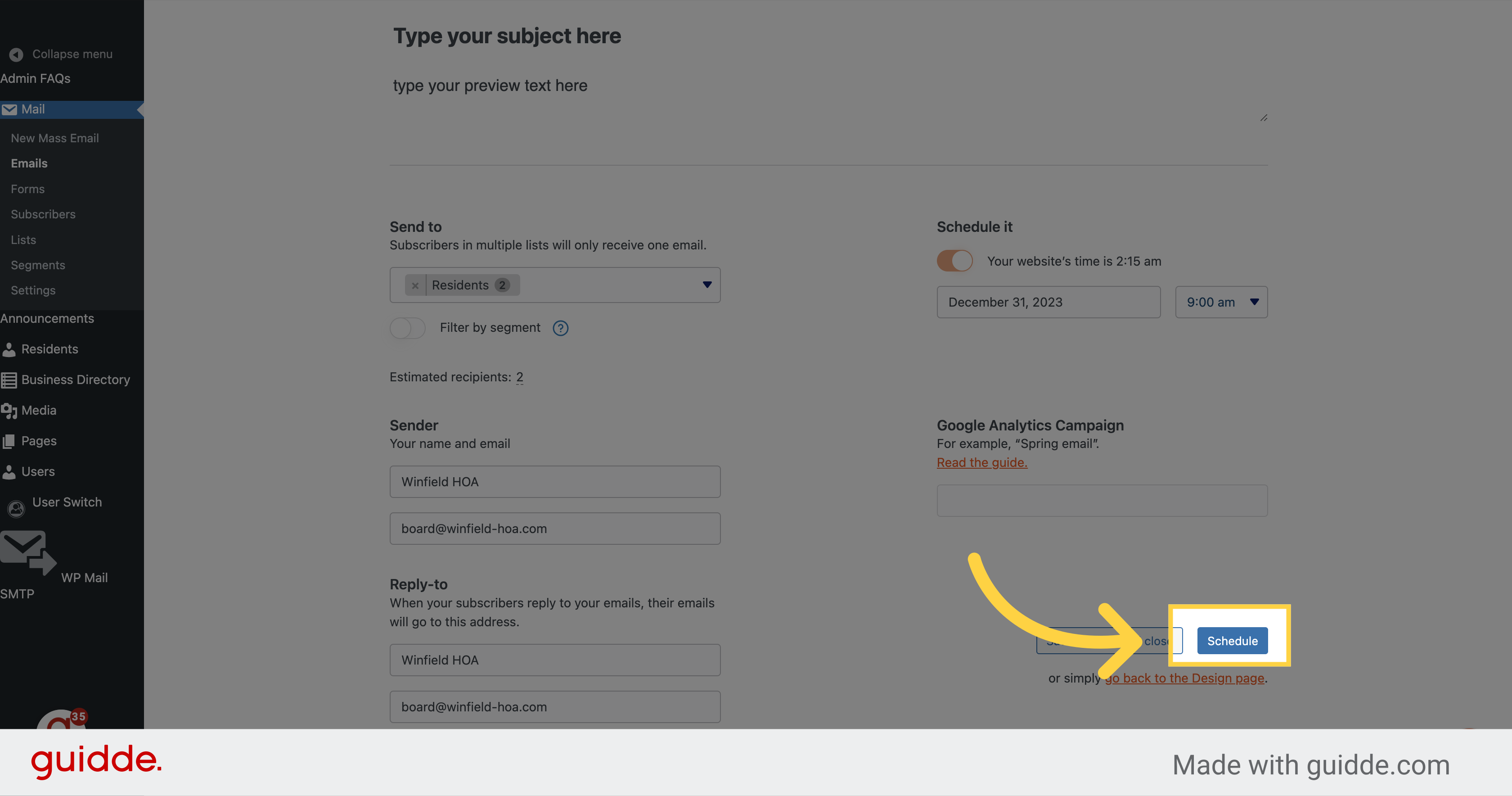Screen dimensions: 1512x796
Task: Open the segment filter help question icon
Action: (x=561, y=328)
